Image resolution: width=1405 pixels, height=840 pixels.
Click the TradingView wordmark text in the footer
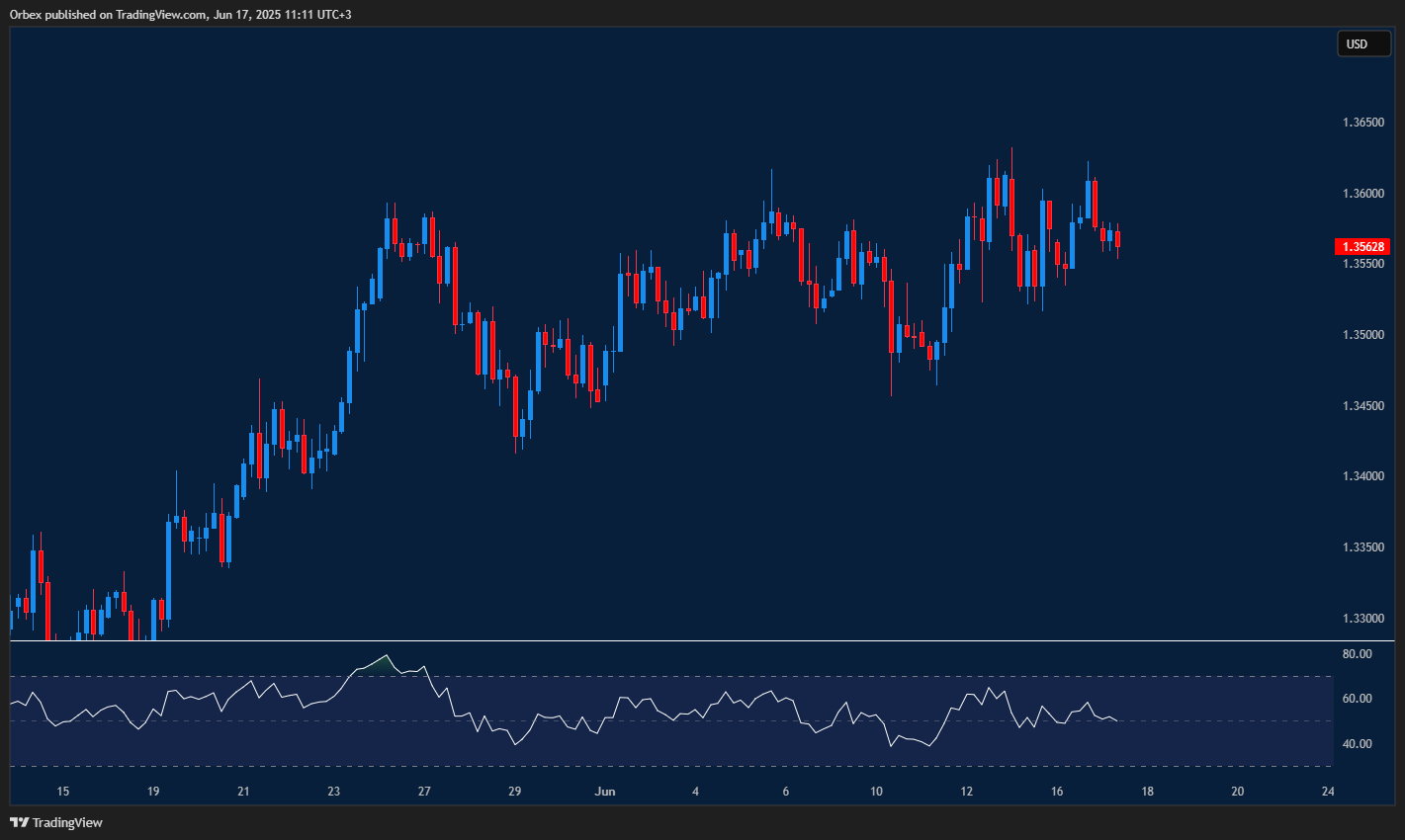(67, 822)
